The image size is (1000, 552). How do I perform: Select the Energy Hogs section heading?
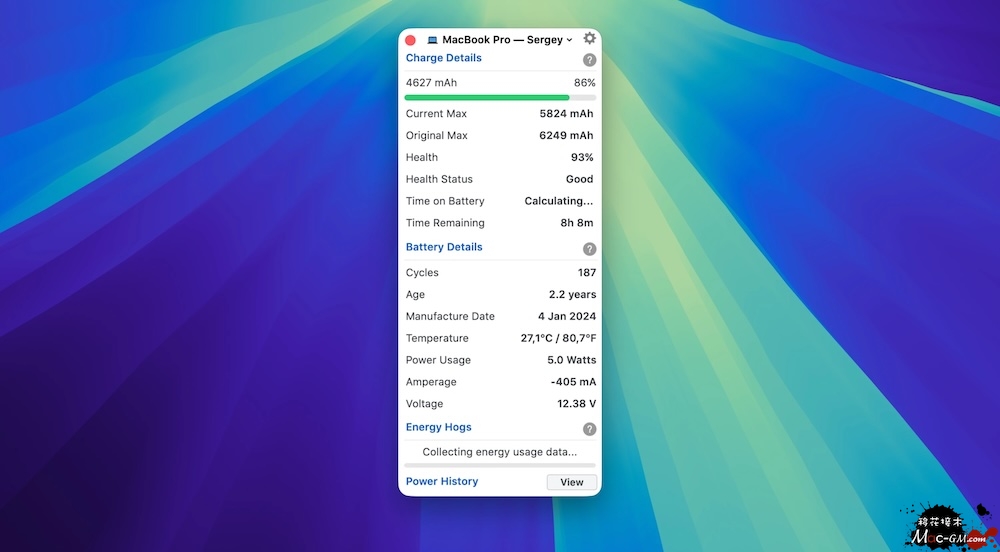click(438, 427)
